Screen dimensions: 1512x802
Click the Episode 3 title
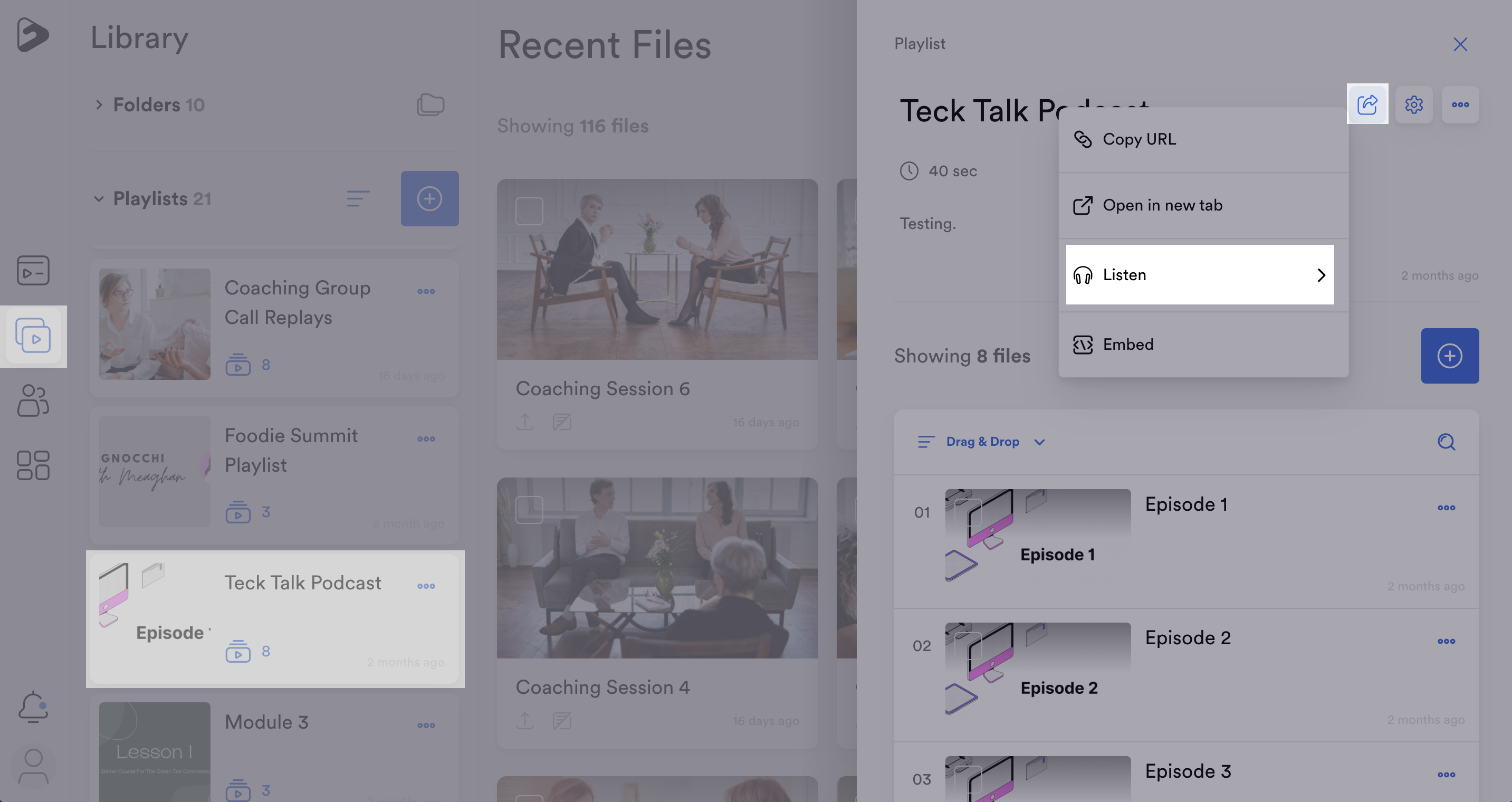(x=1188, y=771)
